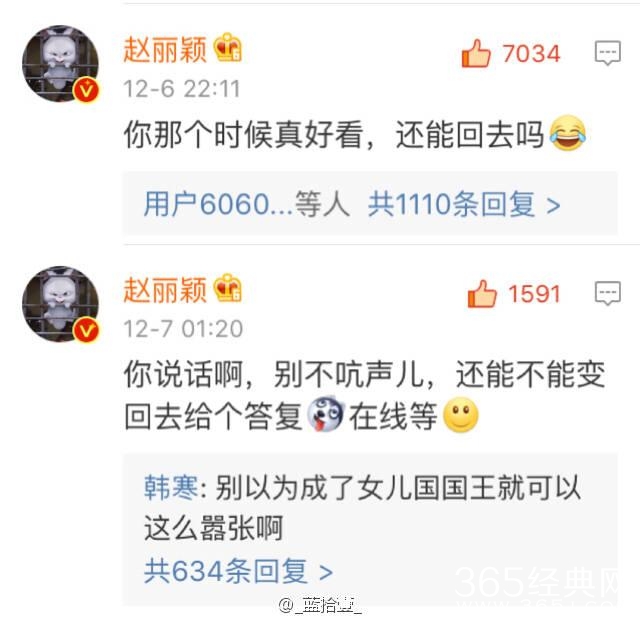This screenshot has height=621, width=640.
Task: Click the husky dog emoji in second comment
Action: tap(325, 414)
